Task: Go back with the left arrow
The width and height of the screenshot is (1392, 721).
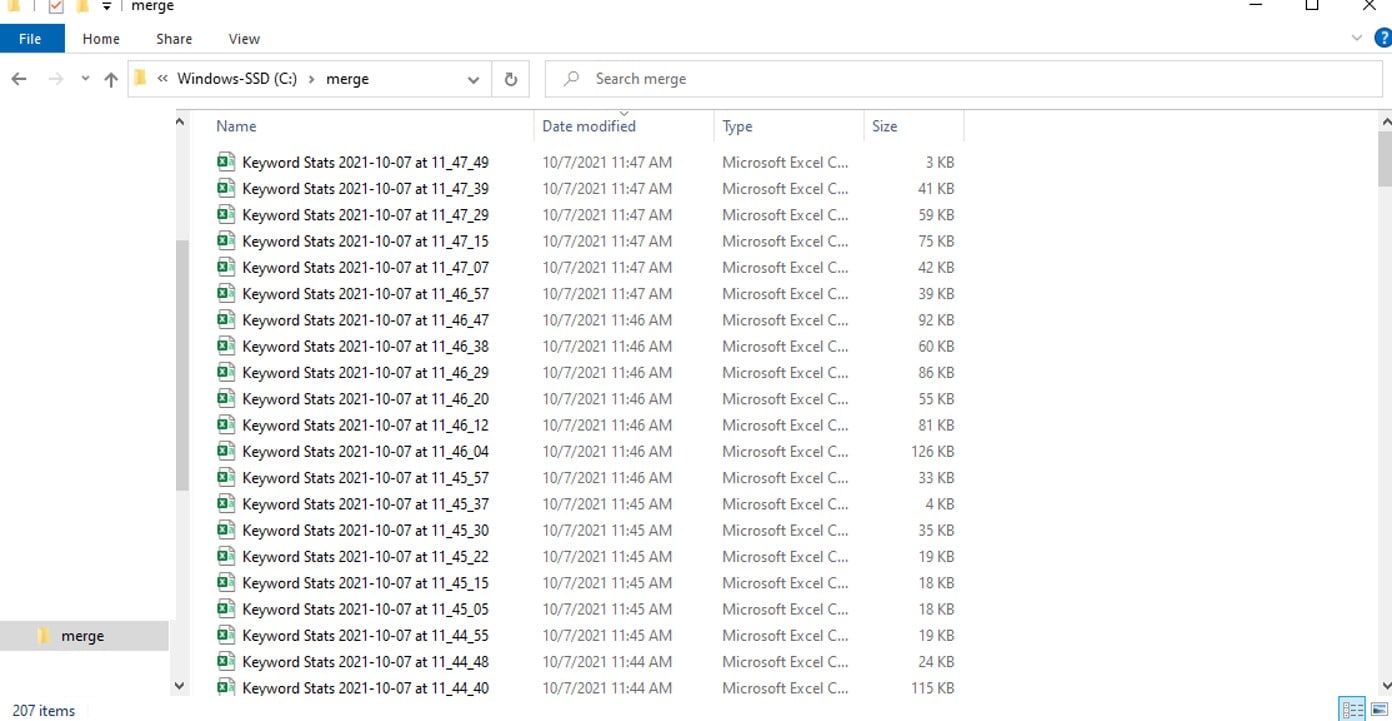Action: pos(19,79)
